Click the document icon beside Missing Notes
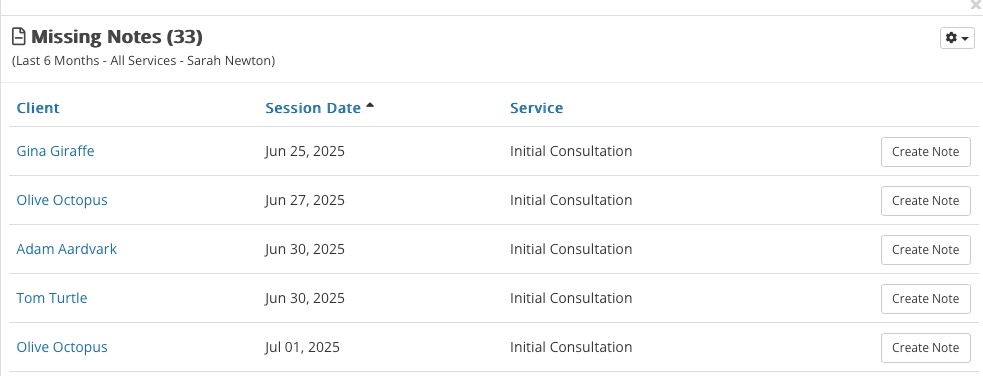The width and height of the screenshot is (983, 376). (x=19, y=37)
